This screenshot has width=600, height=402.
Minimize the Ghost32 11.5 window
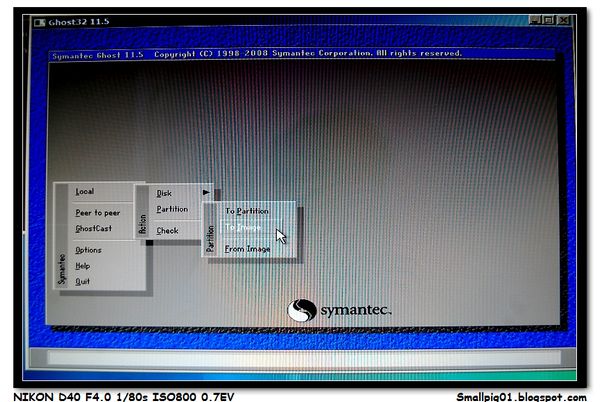pyautogui.click(x=535, y=20)
